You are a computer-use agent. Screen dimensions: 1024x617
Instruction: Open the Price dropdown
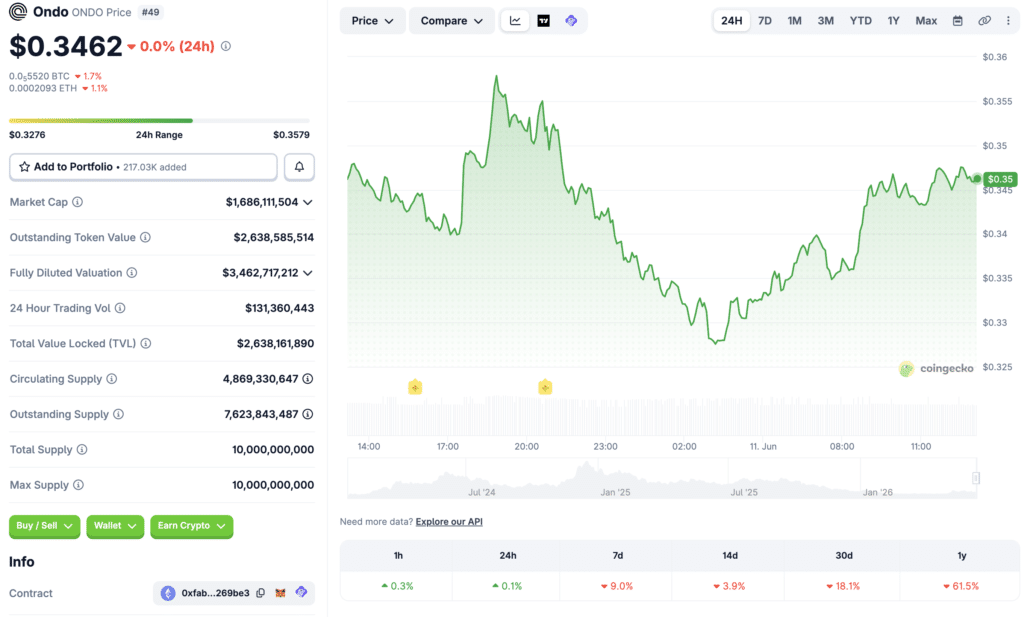(x=372, y=21)
